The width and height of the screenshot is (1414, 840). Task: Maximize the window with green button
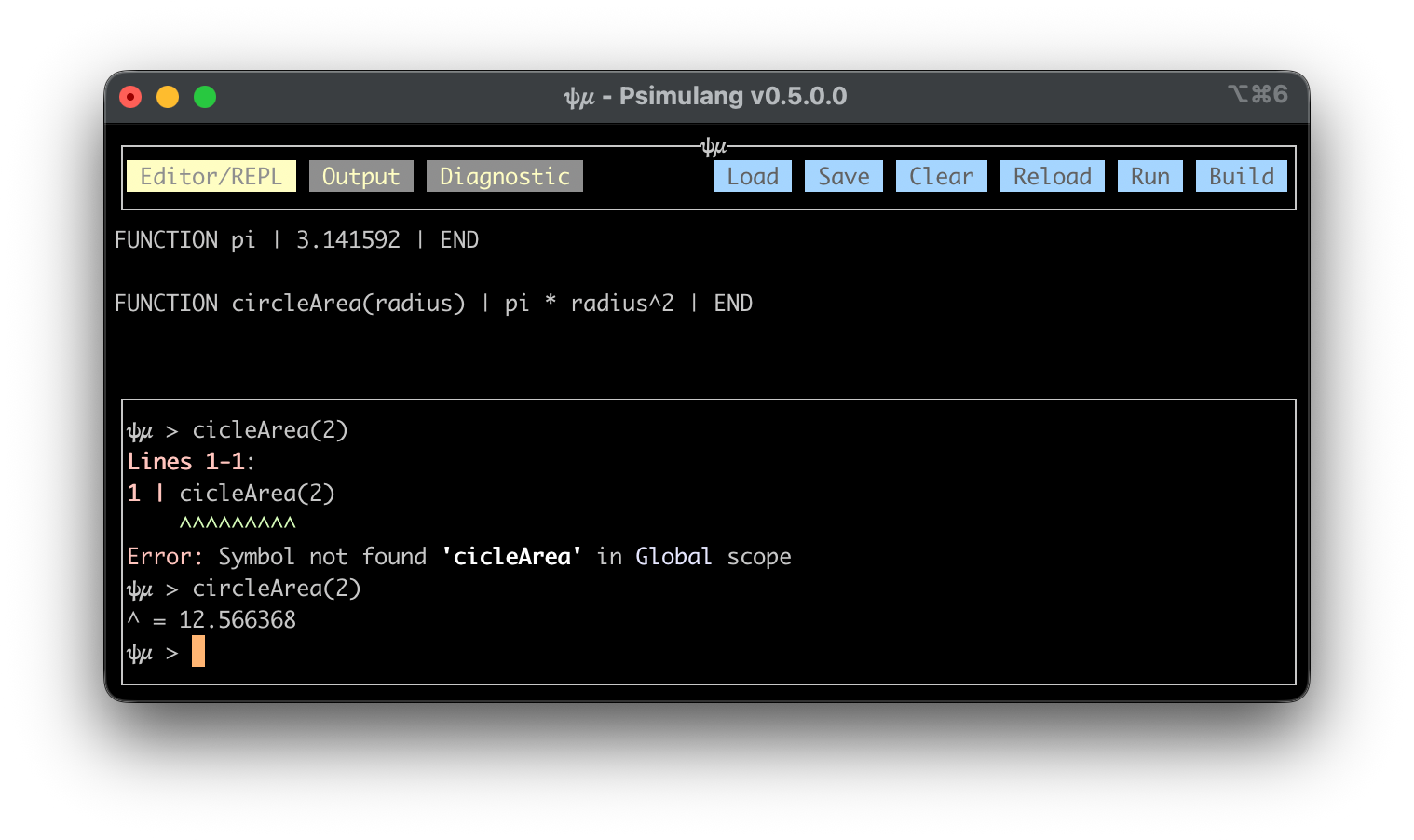pyautogui.click(x=205, y=97)
